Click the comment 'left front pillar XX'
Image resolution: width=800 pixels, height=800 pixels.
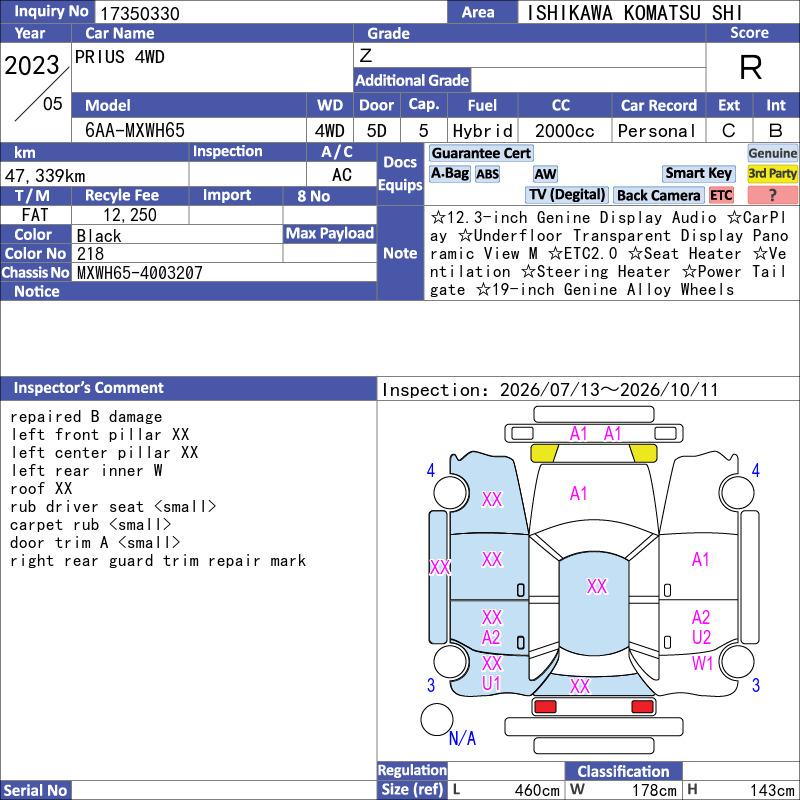(x=99, y=435)
